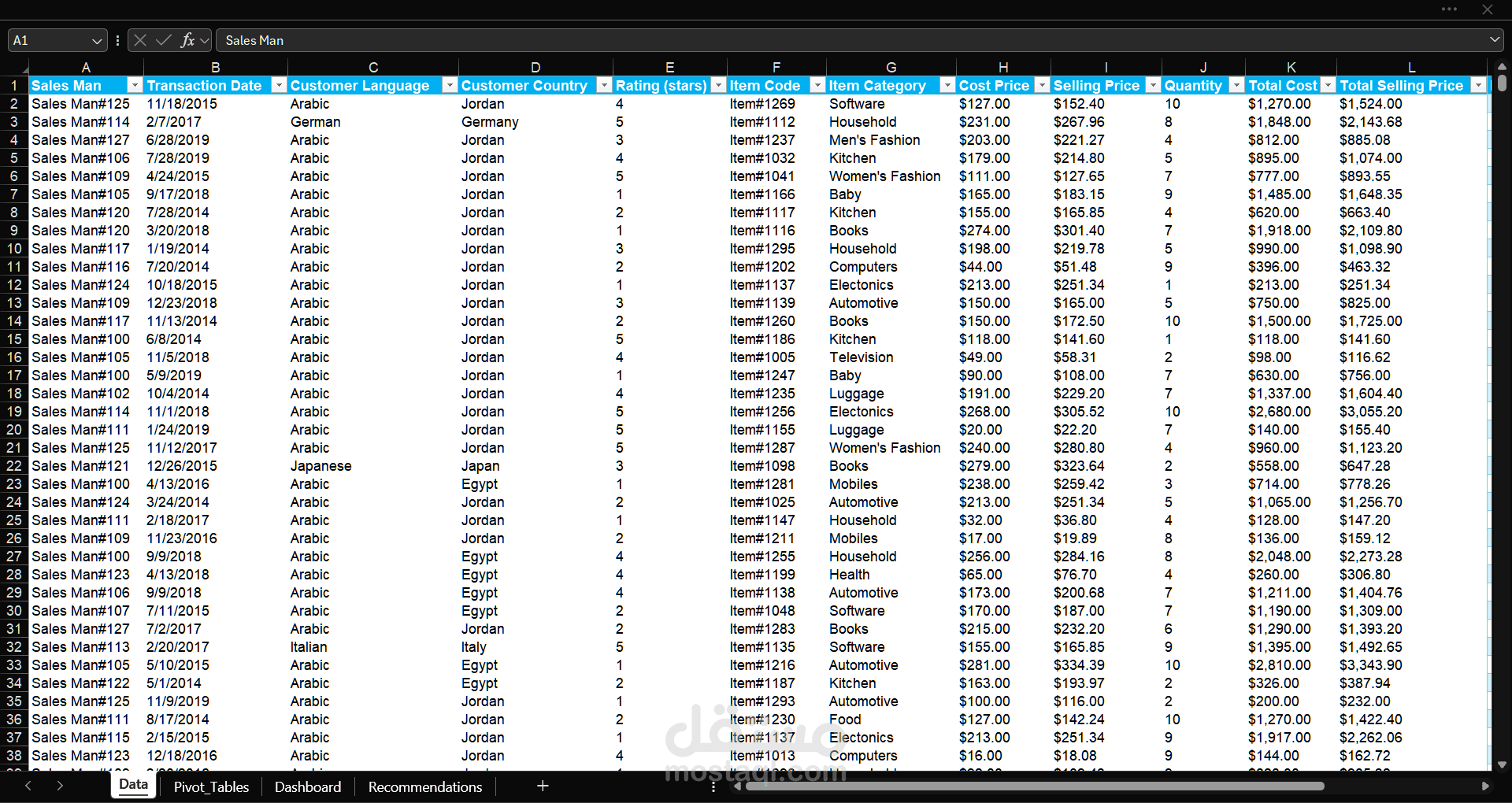This screenshot has height=803, width=1512.
Task: Click the horizontal scrollbar thumb
Action: point(1036,786)
